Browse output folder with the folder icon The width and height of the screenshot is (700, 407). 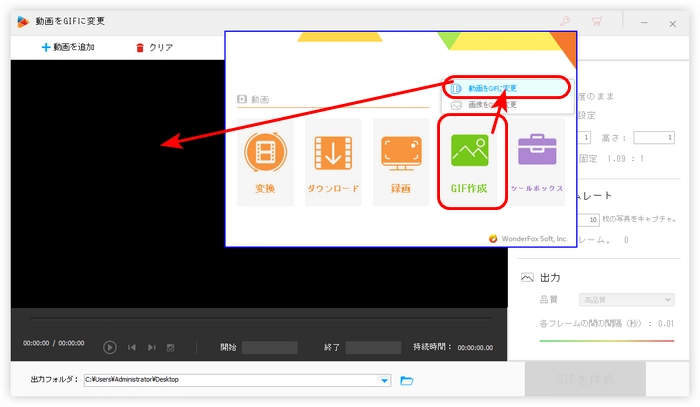(407, 380)
